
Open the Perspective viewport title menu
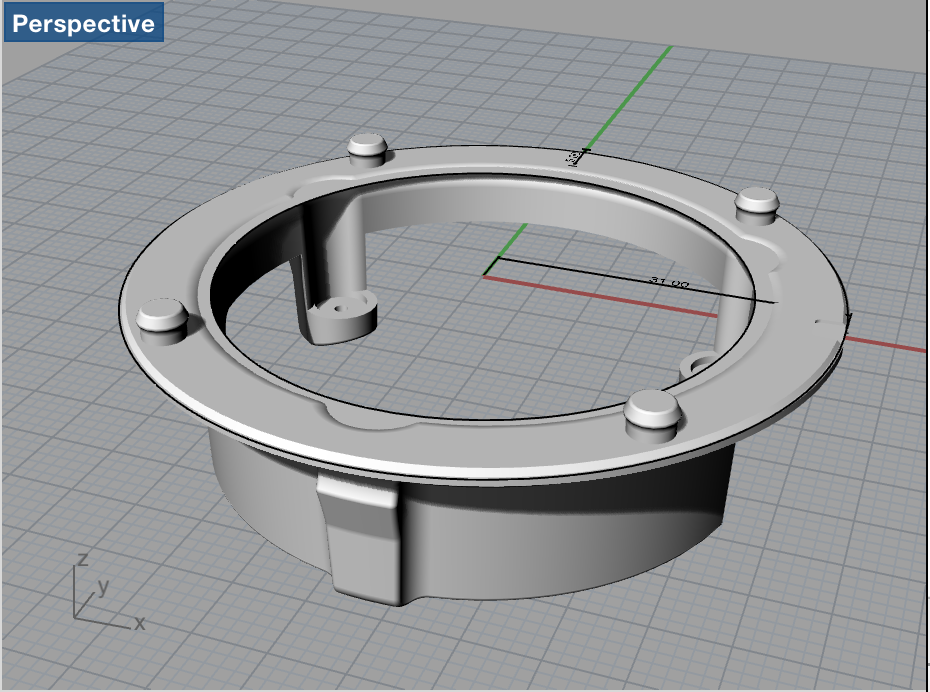(x=84, y=23)
